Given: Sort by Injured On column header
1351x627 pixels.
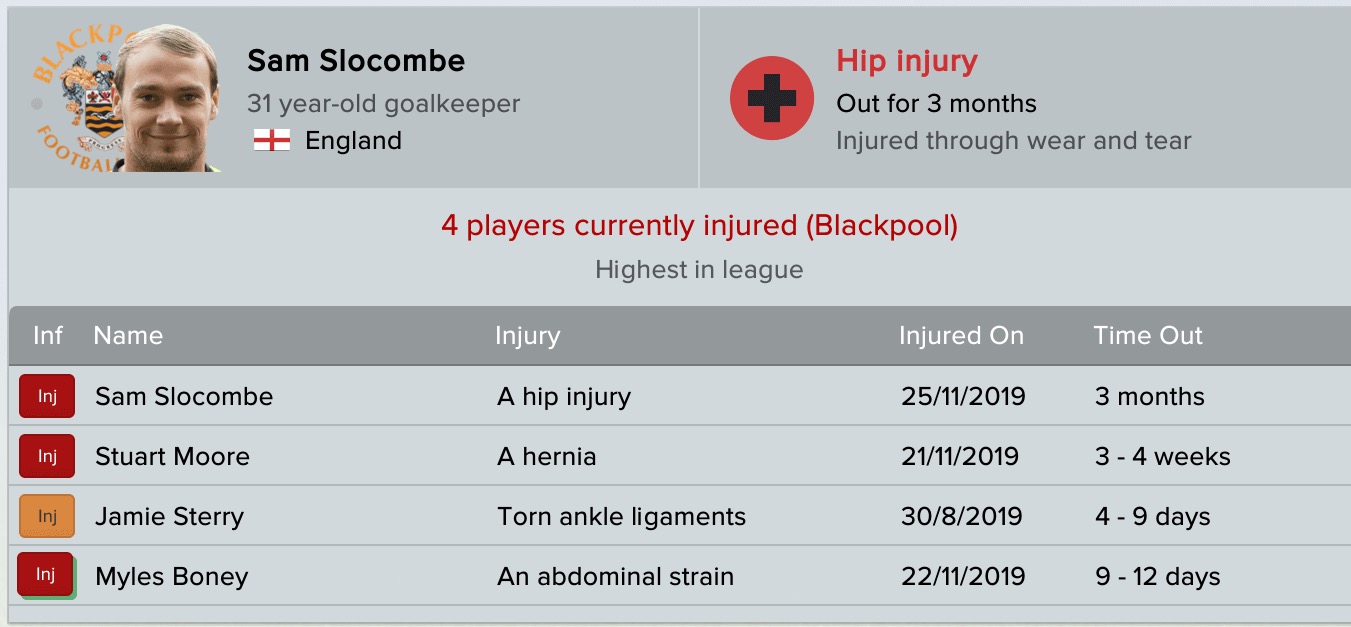Looking at the screenshot, I should coord(961,336).
